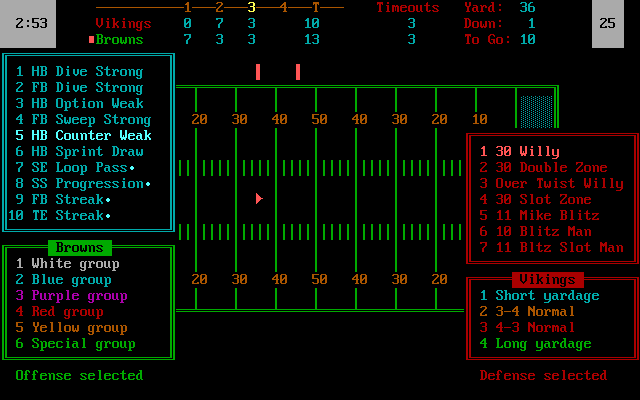The height and width of the screenshot is (400, 640).
Task: Select 10 Blitz Man defense
Action: click(536, 231)
